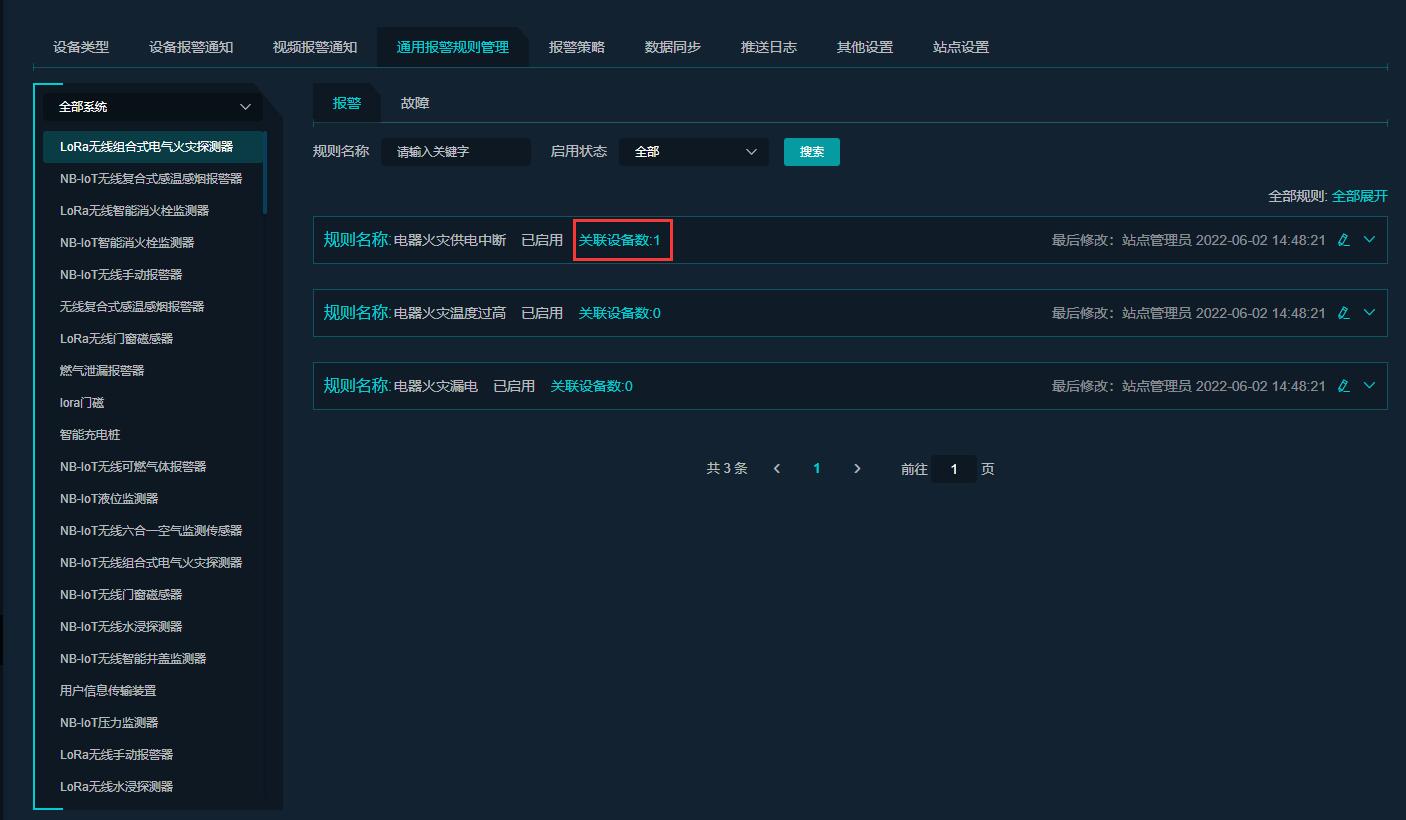Switch to the 站点设置 tab
1406x820 pixels.
click(961, 47)
